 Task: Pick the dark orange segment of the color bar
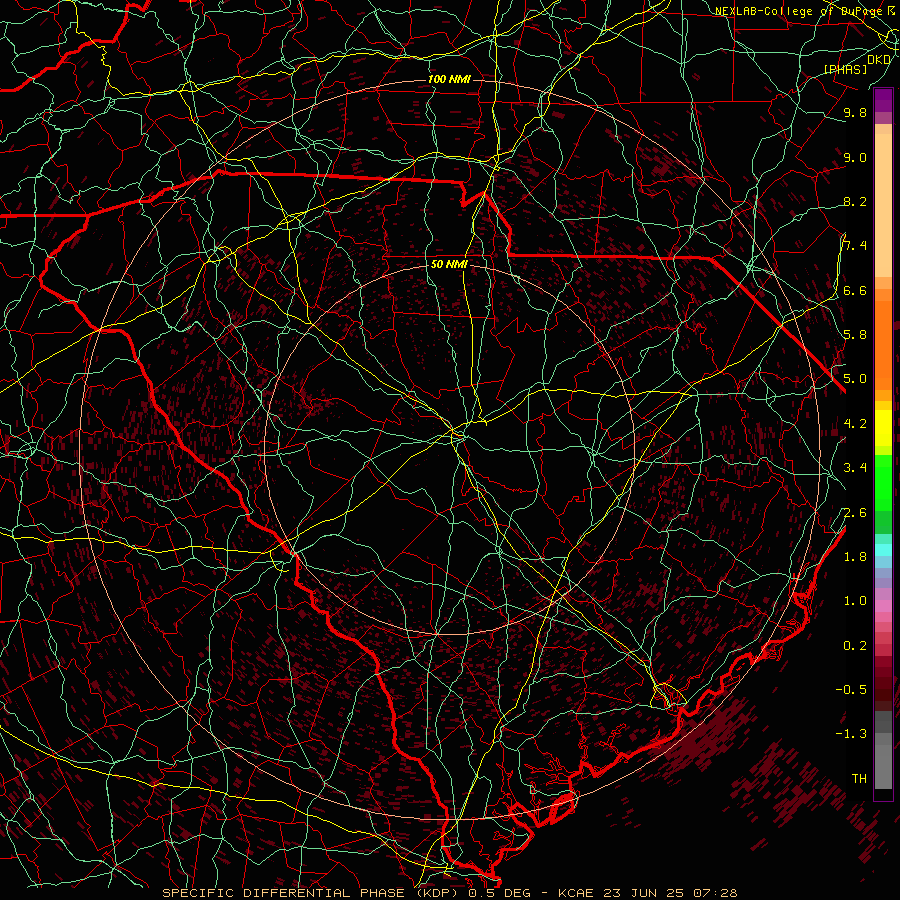point(883,345)
